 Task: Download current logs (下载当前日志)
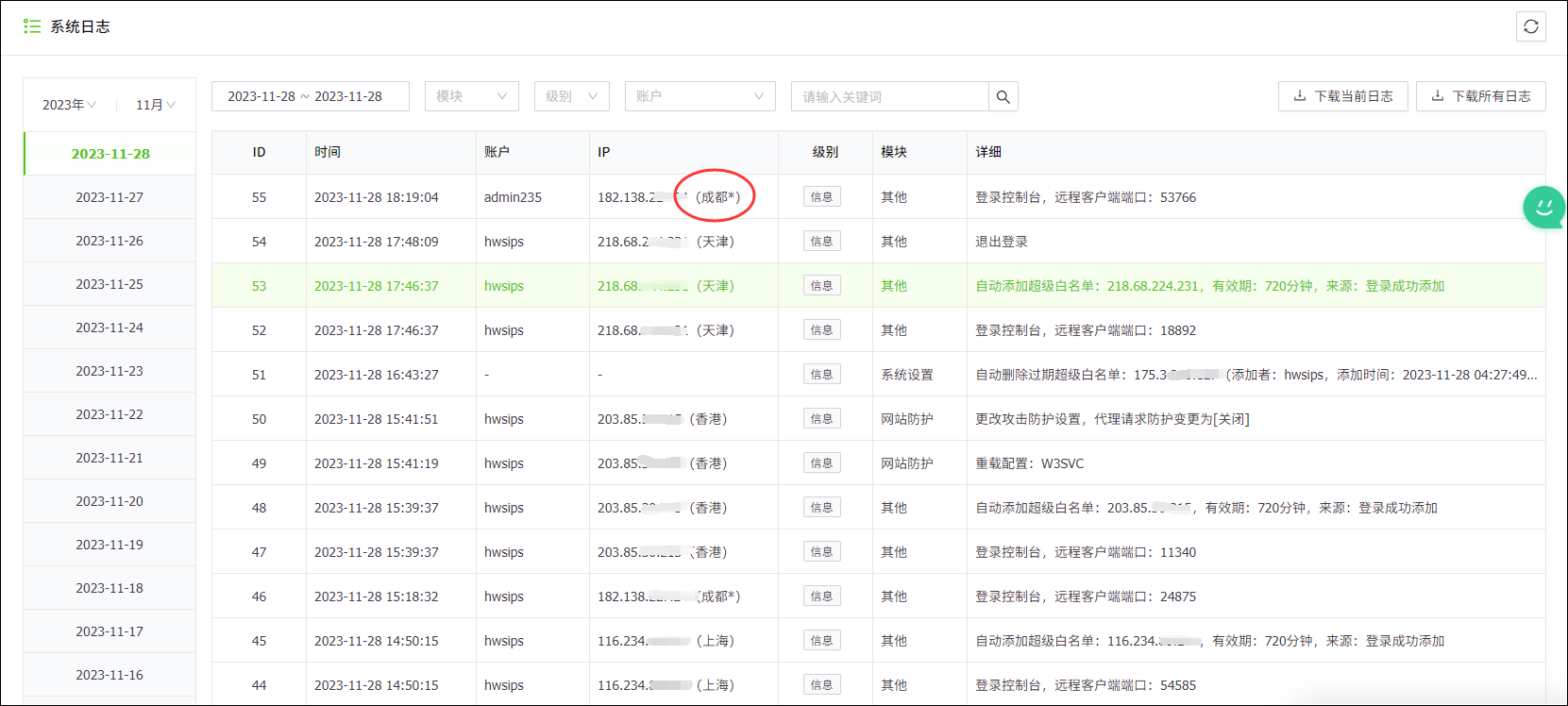click(1342, 96)
